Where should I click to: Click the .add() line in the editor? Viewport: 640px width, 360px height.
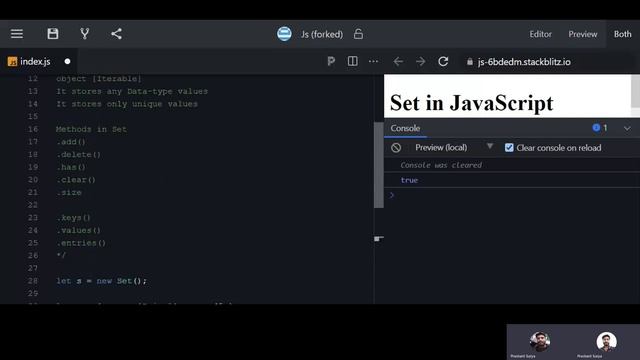(71, 142)
